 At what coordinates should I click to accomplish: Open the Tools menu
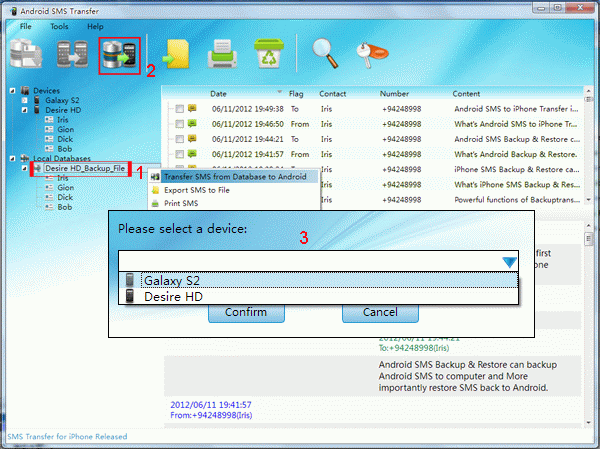point(59,26)
